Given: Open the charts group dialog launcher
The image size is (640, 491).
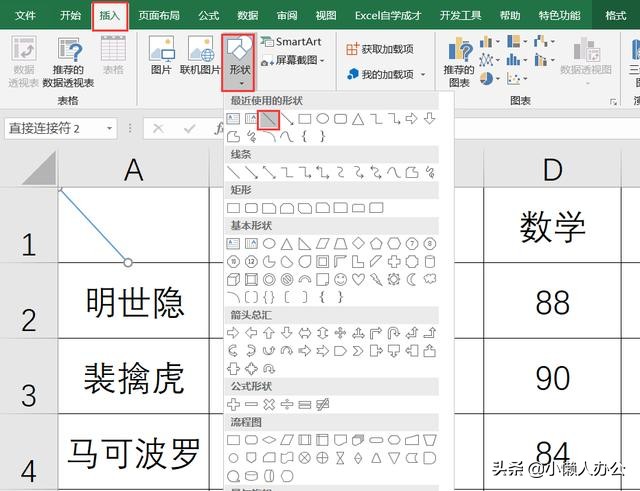Looking at the screenshot, I should point(613,102).
